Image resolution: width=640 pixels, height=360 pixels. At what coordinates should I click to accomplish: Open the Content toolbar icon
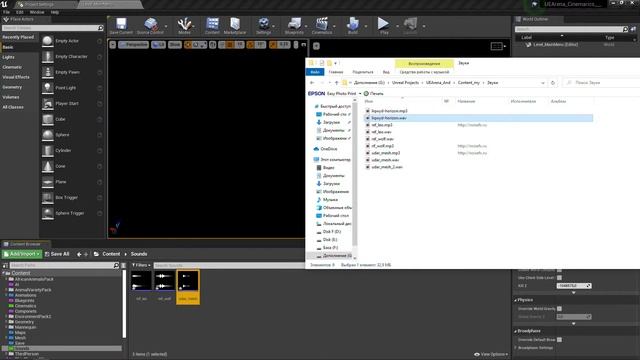(x=212, y=26)
